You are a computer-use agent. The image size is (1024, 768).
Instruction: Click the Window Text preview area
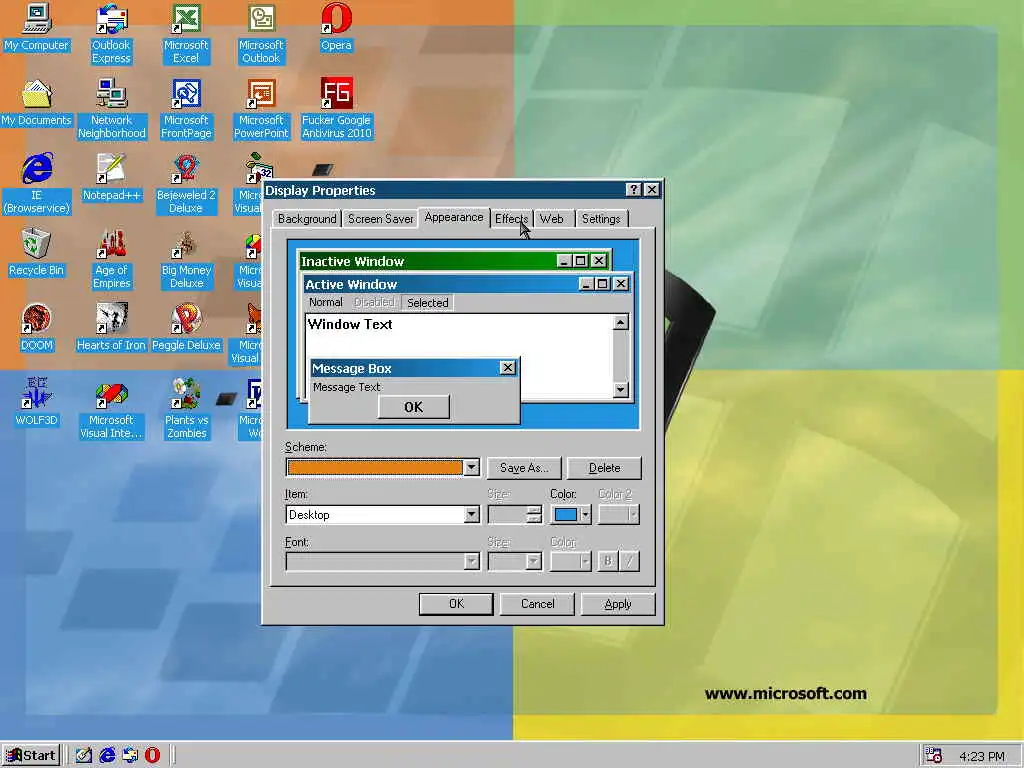459,356
